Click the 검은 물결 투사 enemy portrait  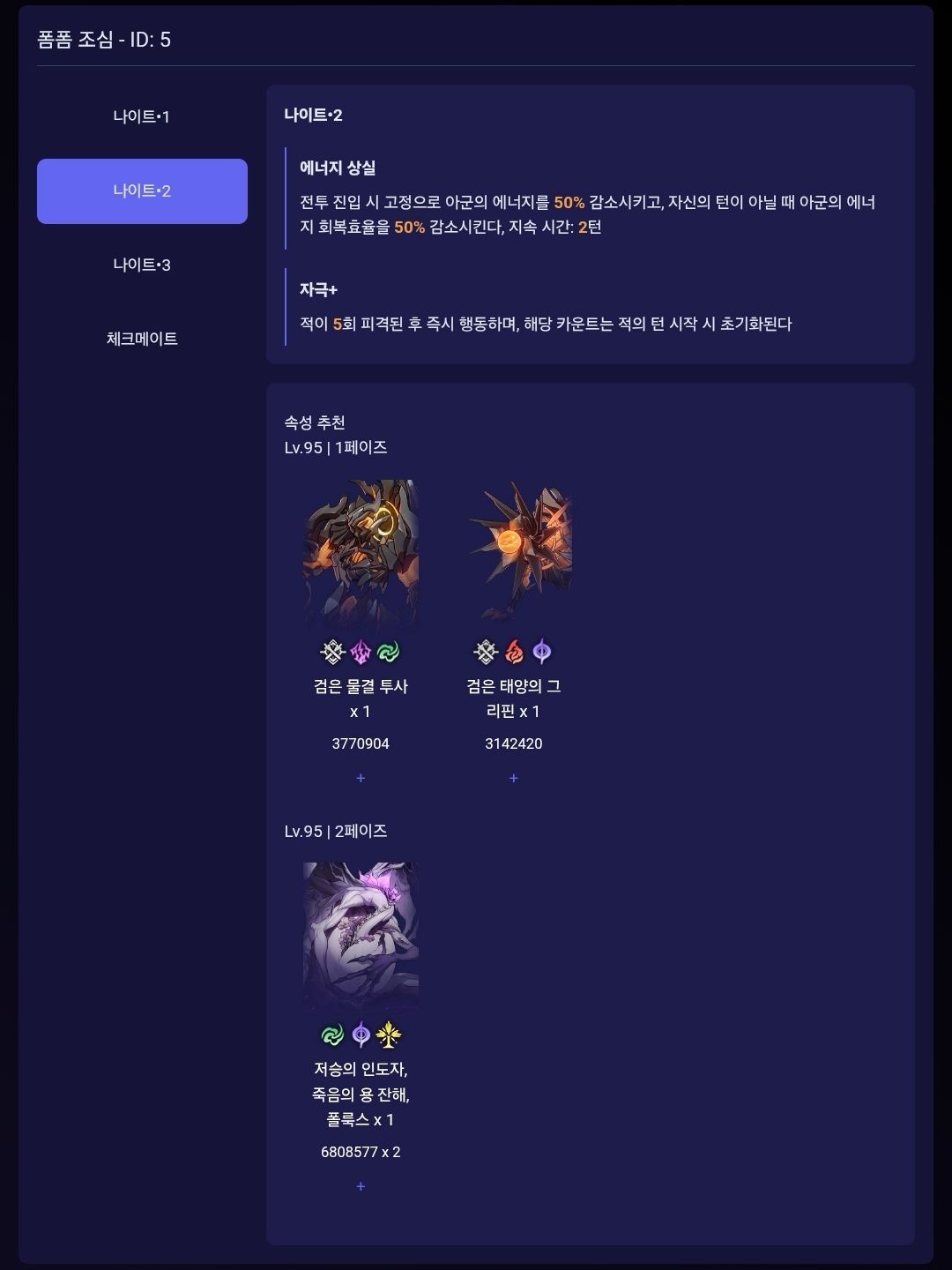point(361,554)
